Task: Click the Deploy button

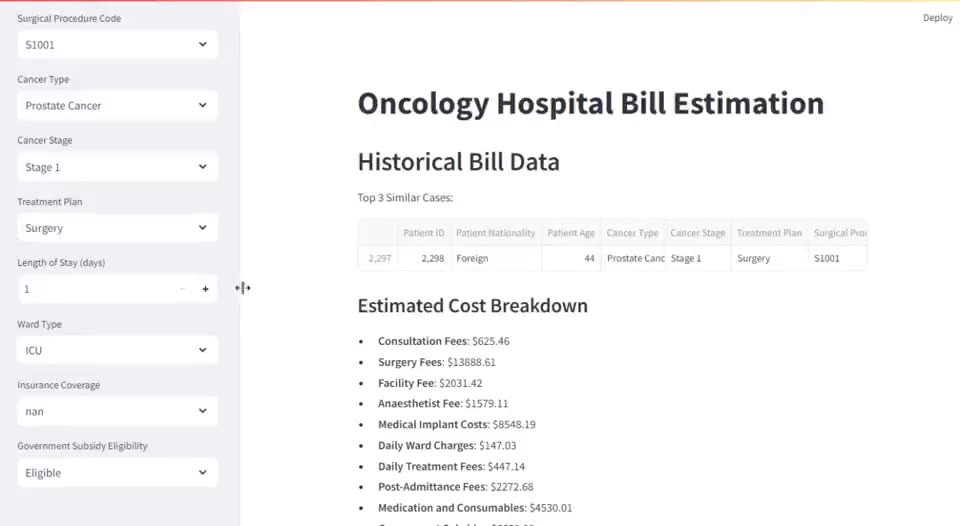Action: tap(937, 18)
